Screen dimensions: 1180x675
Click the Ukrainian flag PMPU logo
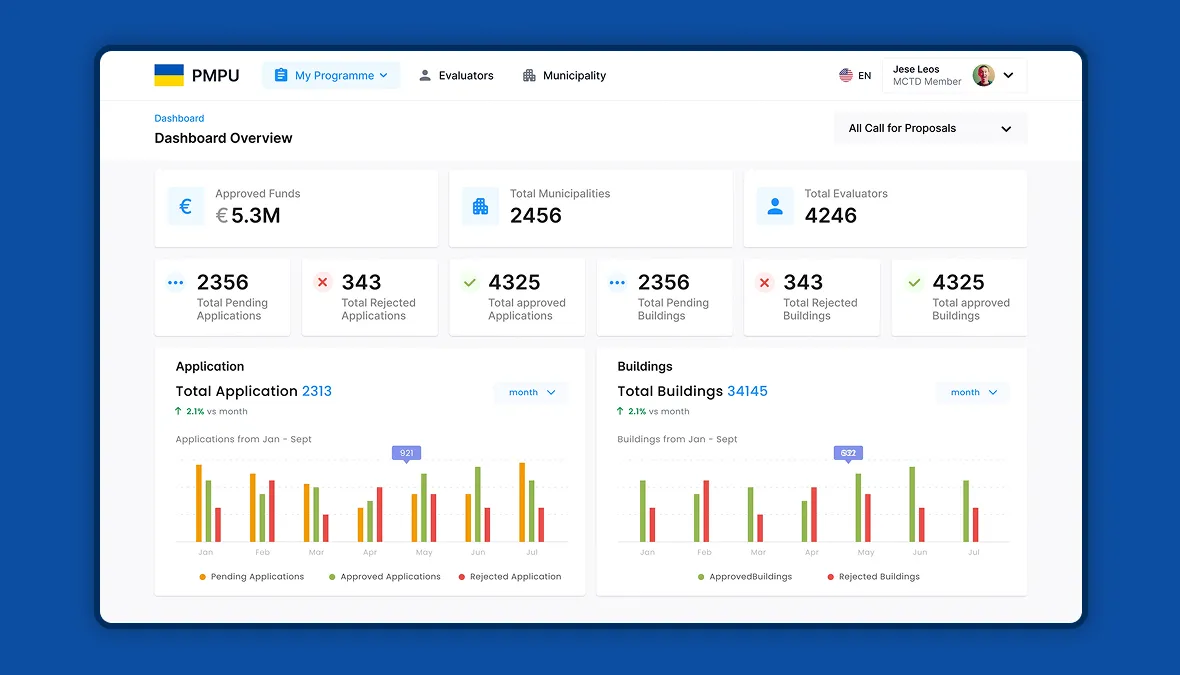point(196,75)
